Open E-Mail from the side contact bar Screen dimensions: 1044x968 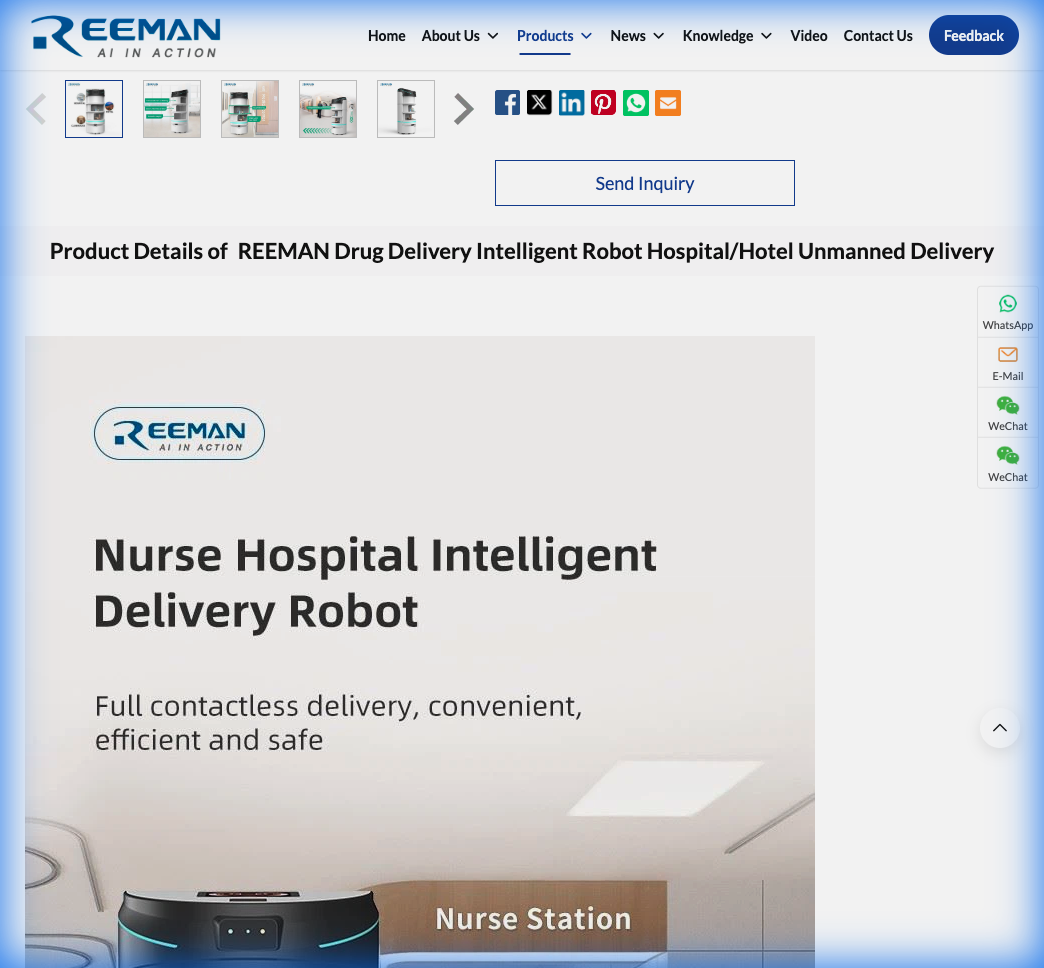[1007, 362]
